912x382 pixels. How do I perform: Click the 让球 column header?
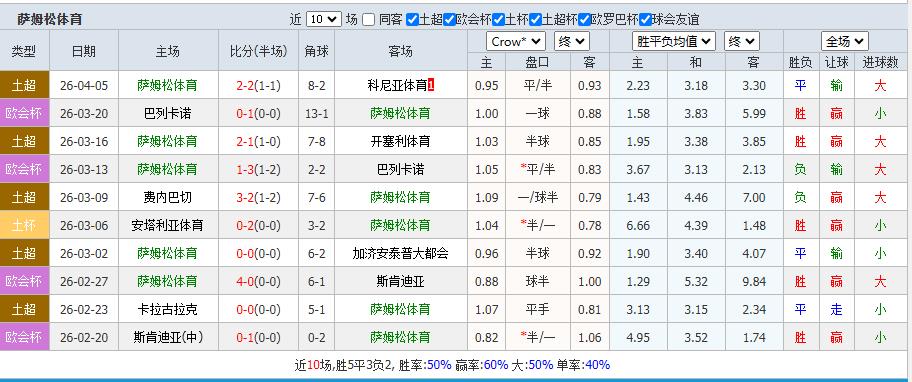[836, 62]
